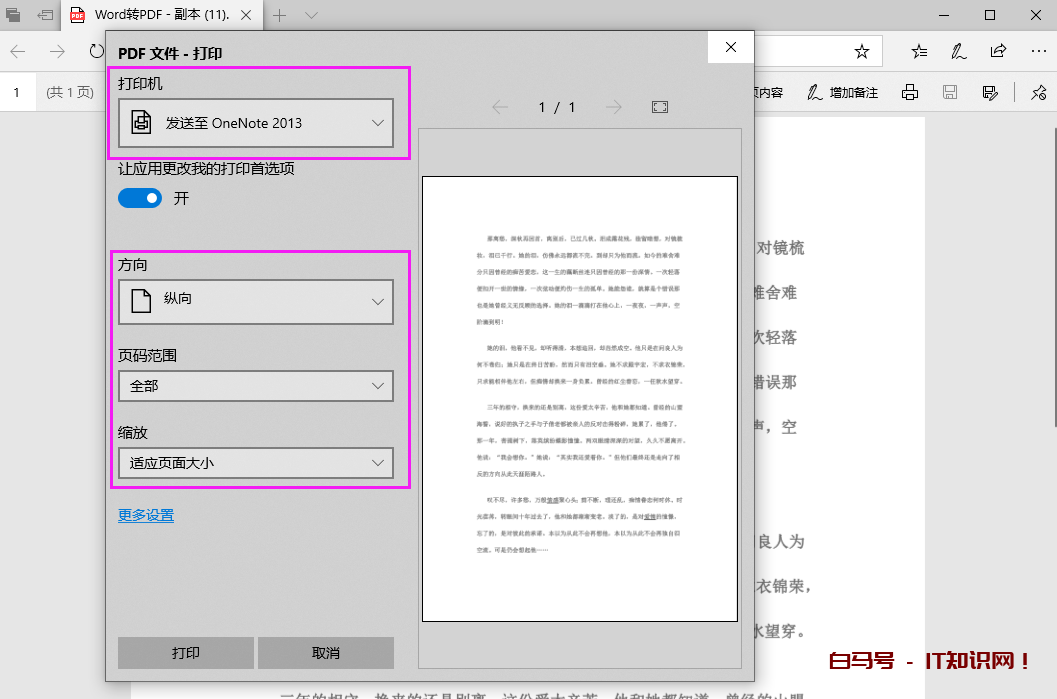Click the pen add-notes icon in browser toolbar
The height and width of the screenshot is (699, 1057).
[958, 51]
